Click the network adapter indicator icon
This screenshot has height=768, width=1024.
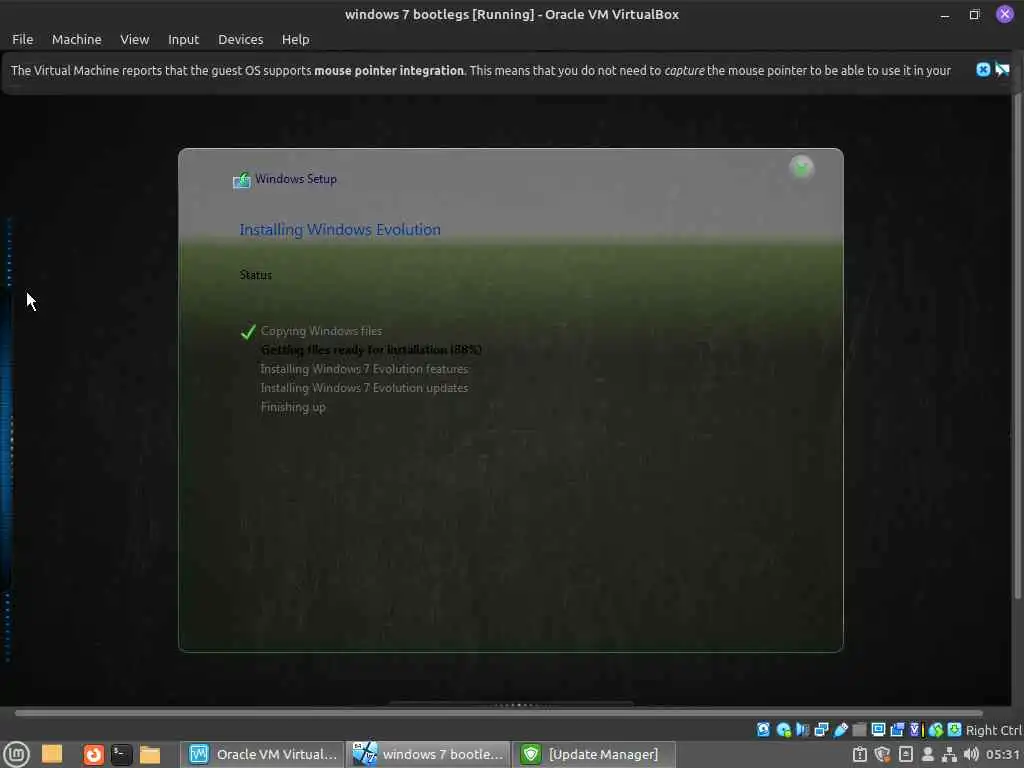[x=822, y=729]
